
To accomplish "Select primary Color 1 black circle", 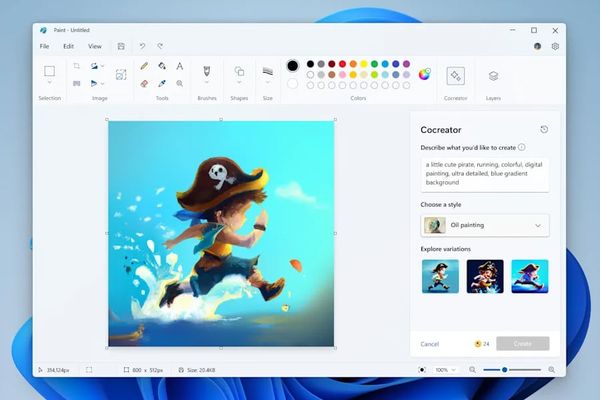I will [292, 66].
